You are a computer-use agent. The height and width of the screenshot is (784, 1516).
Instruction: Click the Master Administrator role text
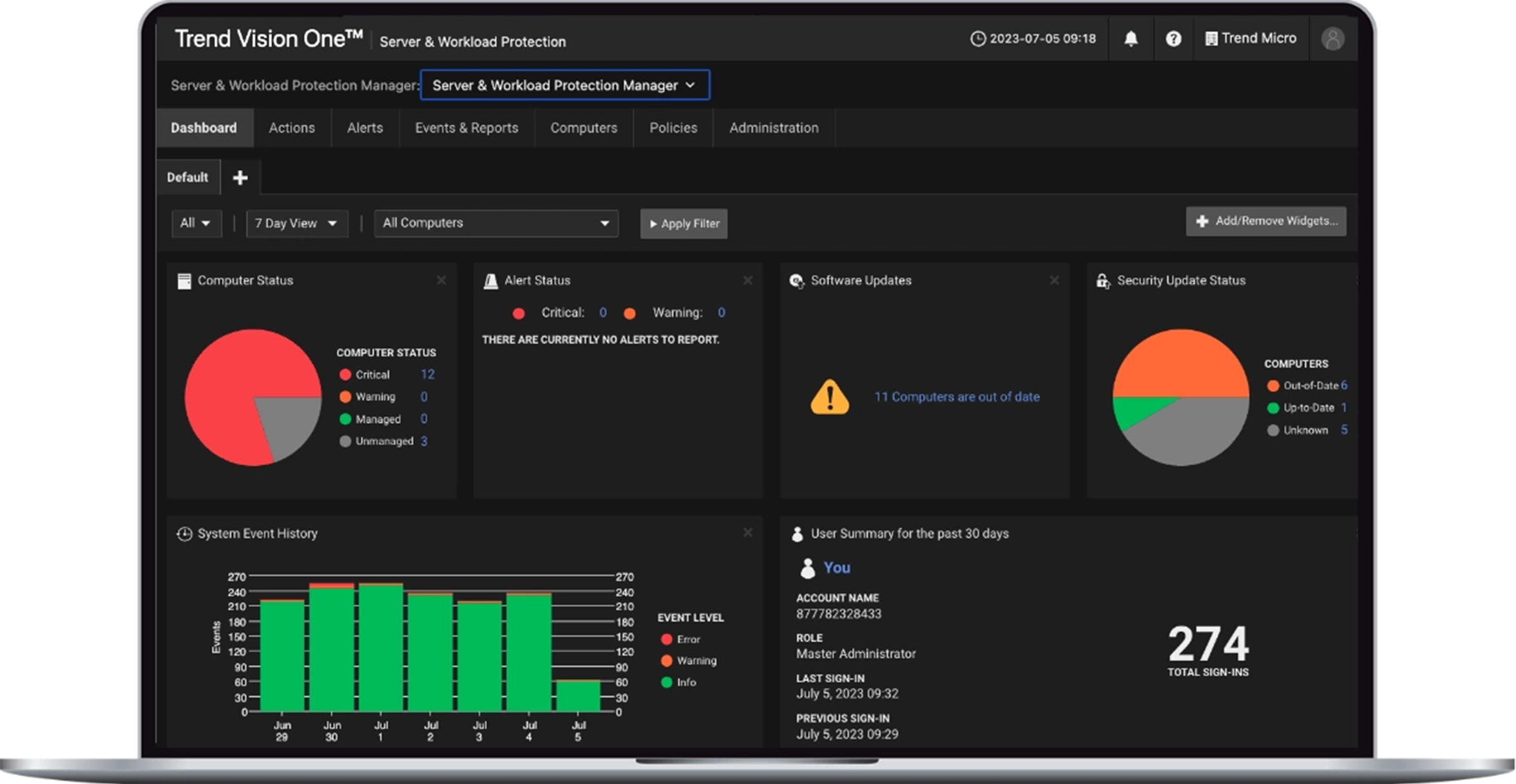pos(856,654)
